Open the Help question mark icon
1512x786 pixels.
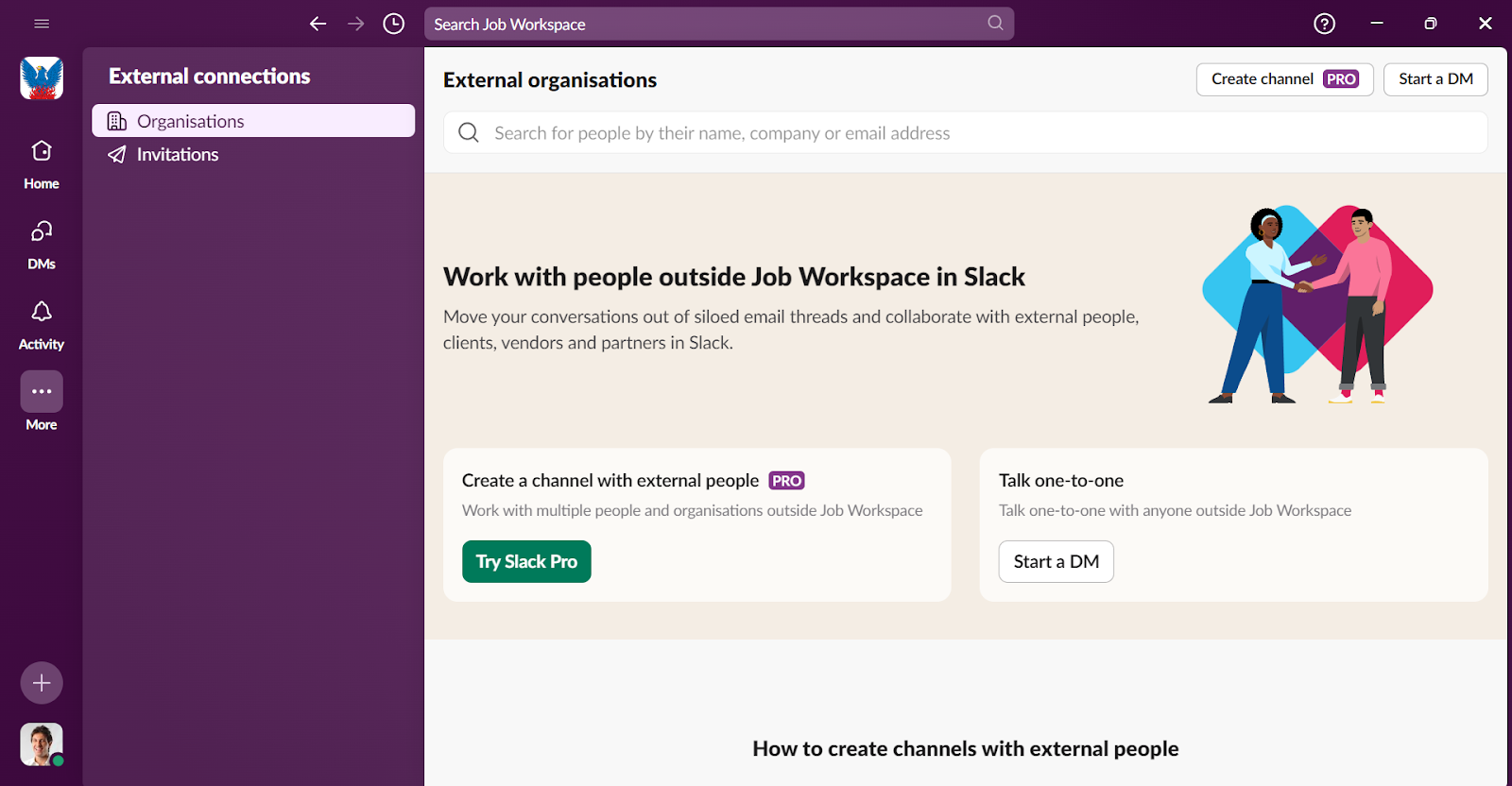pyautogui.click(x=1325, y=24)
